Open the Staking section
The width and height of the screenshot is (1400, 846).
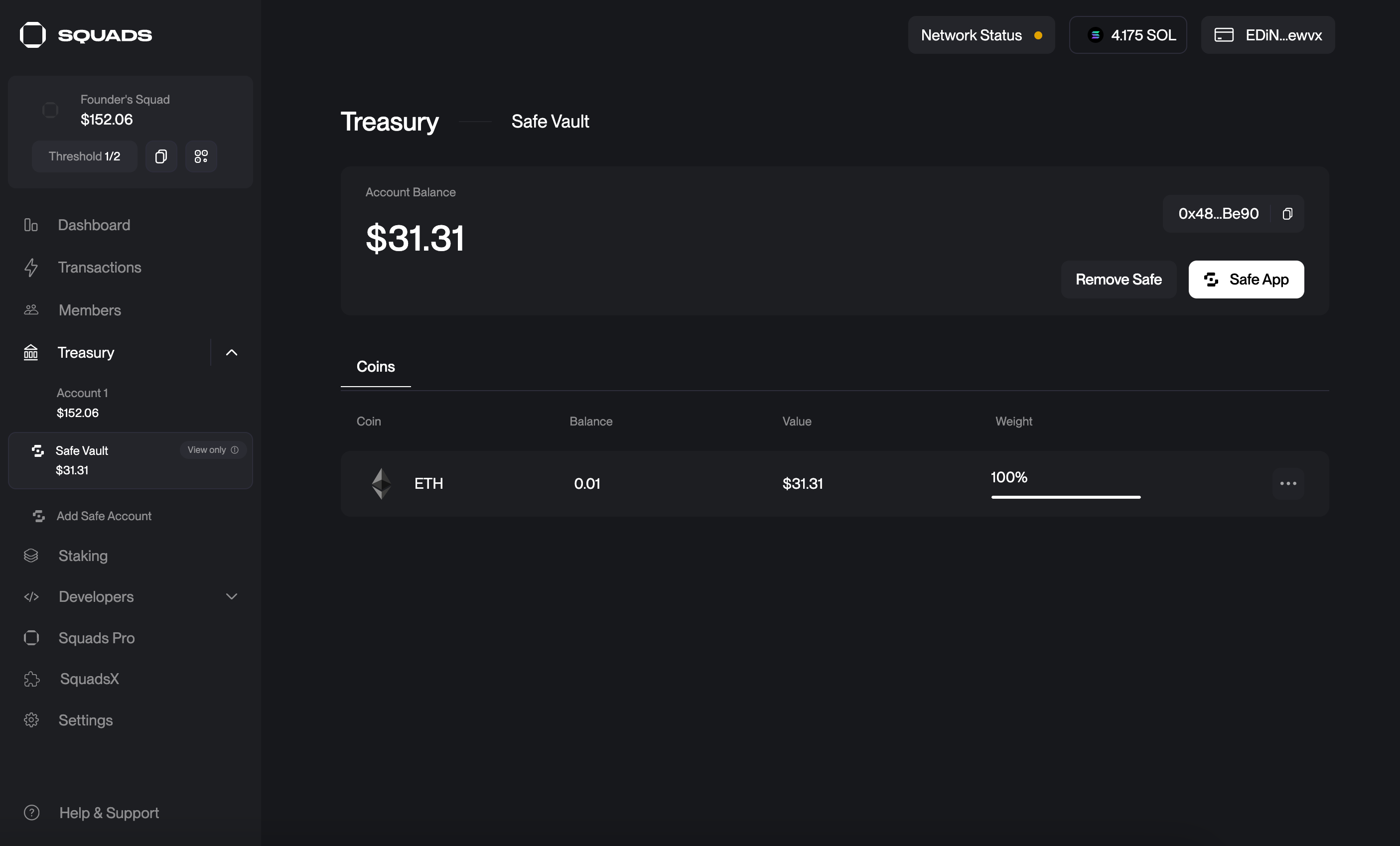[x=83, y=556]
